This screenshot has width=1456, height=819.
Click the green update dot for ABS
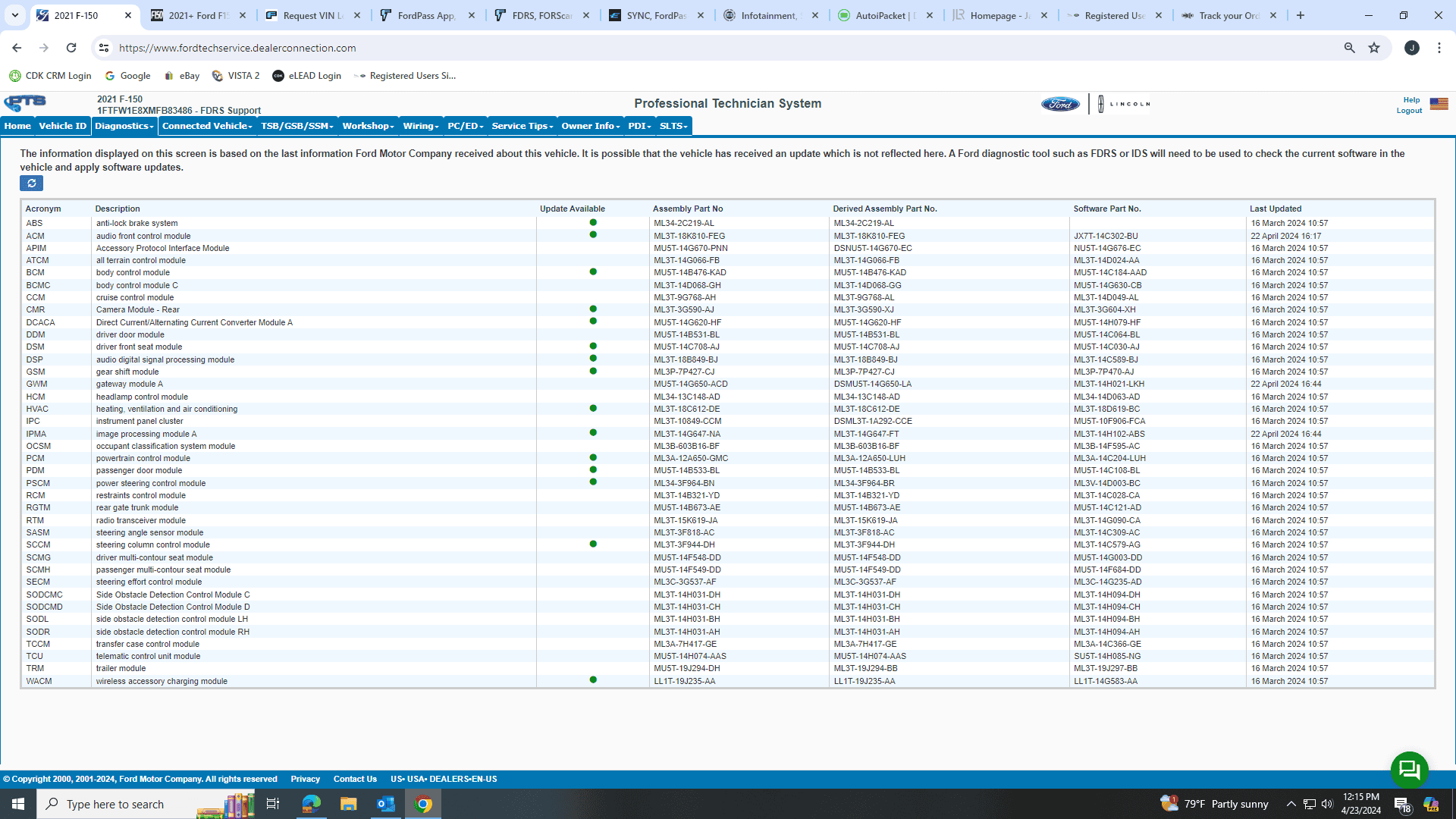[593, 222]
